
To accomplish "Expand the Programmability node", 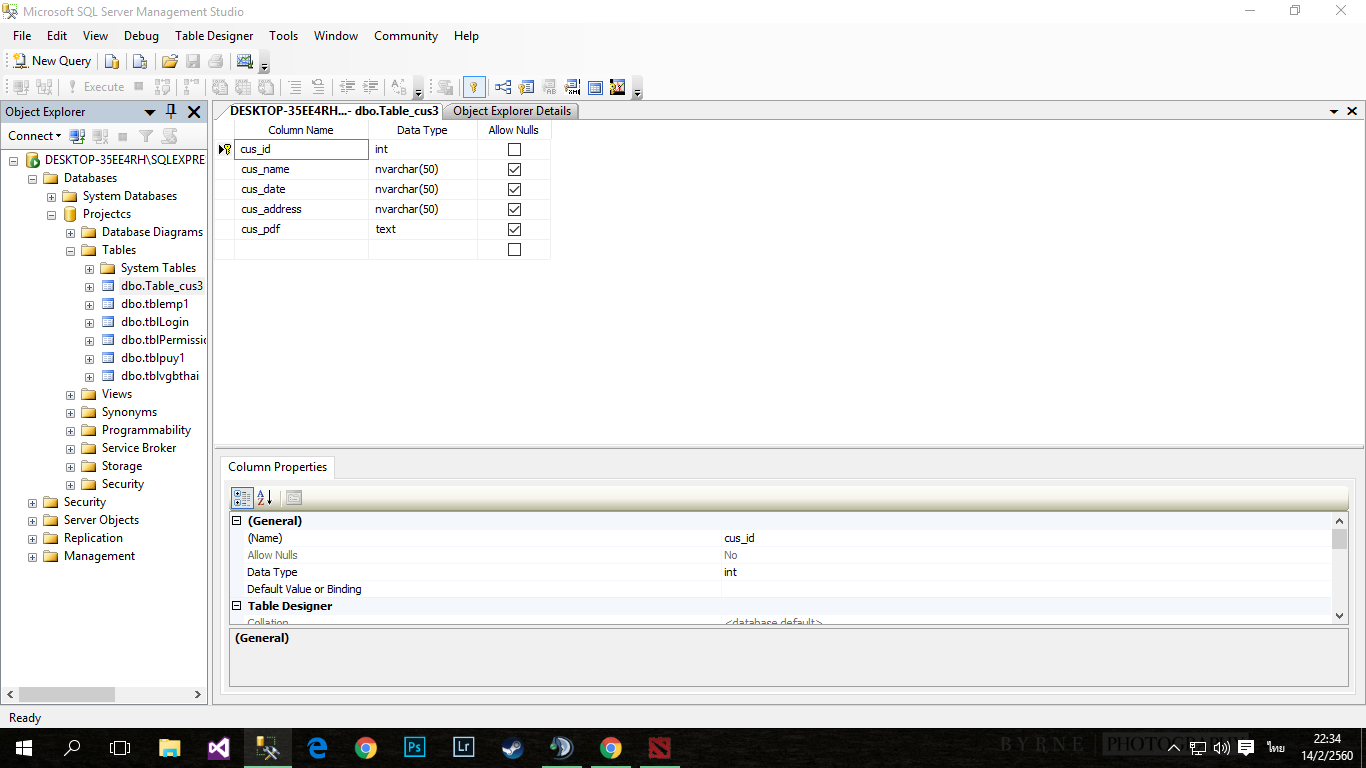I will click(71, 430).
